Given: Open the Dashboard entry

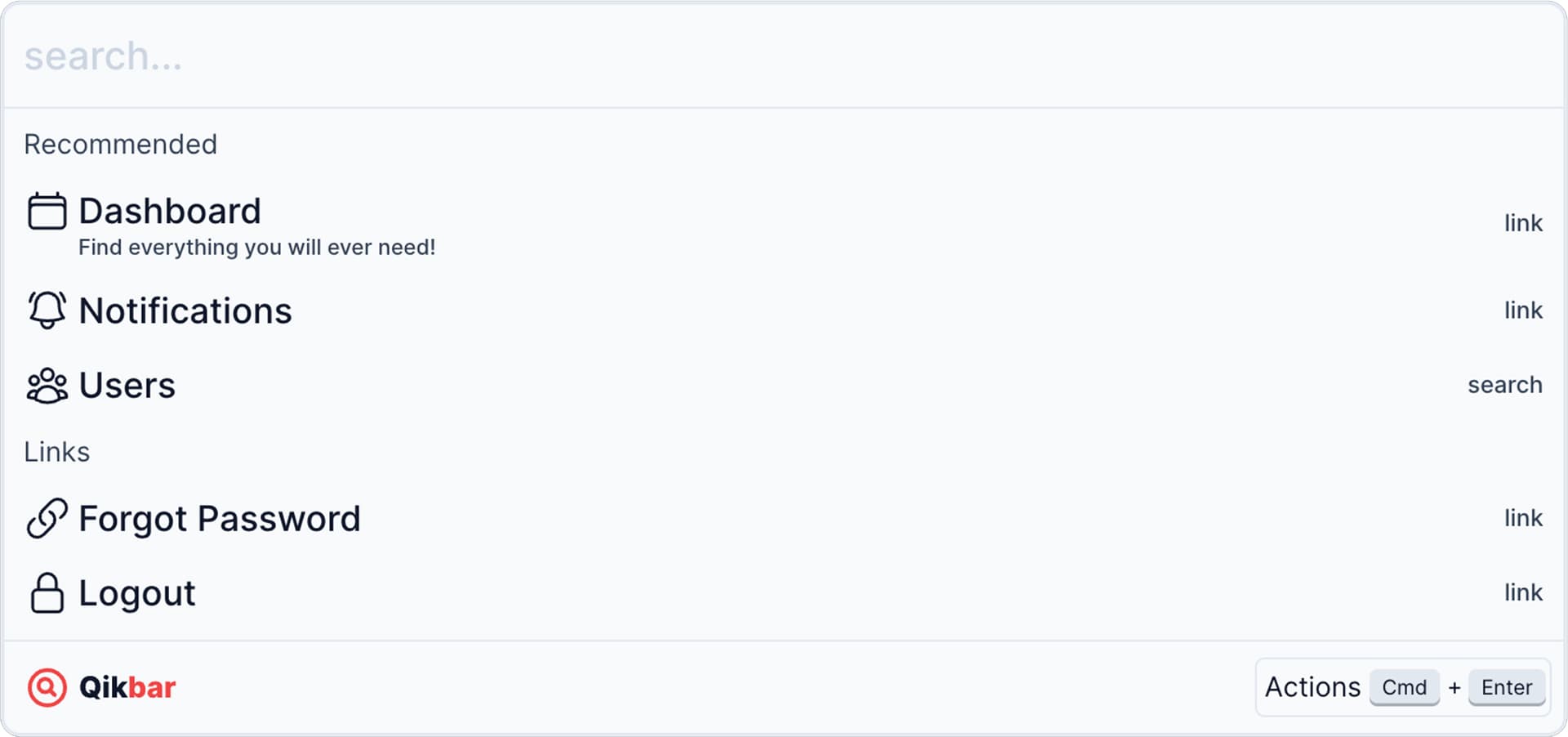Looking at the screenshot, I should 784,224.
